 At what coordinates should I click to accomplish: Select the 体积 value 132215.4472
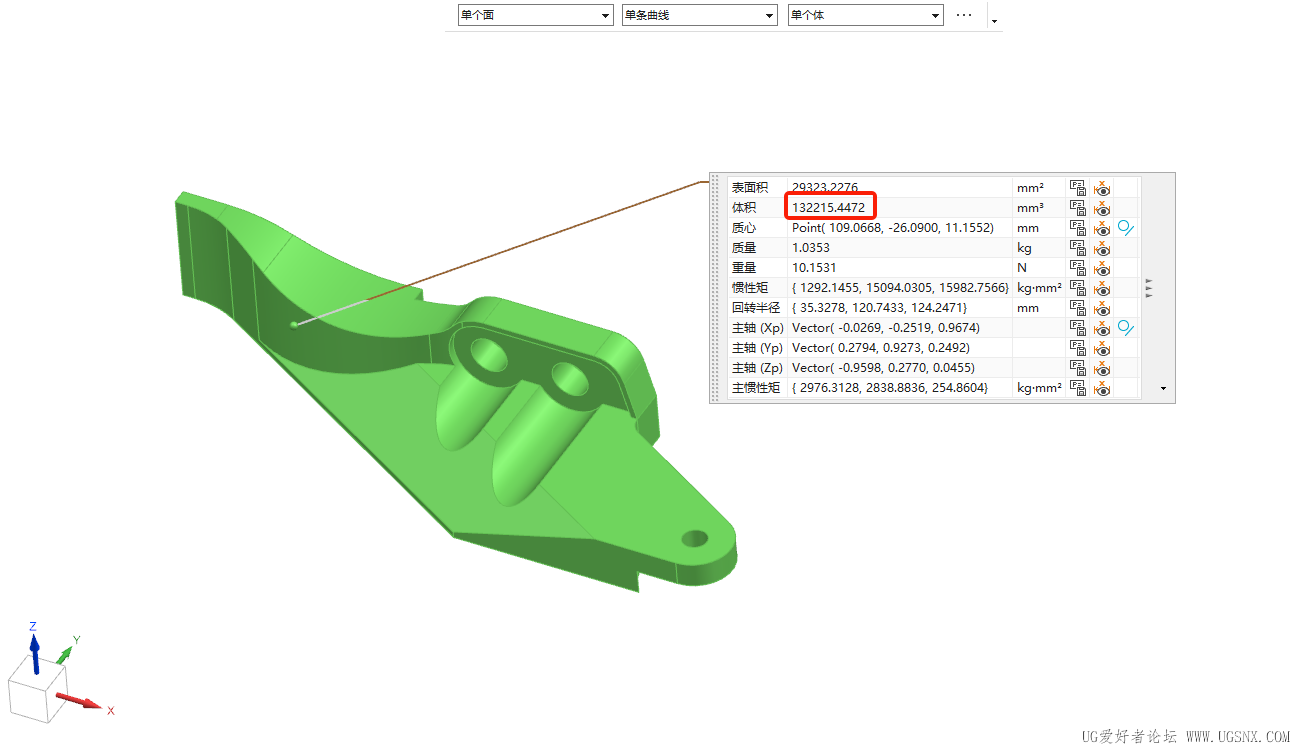(x=829, y=208)
